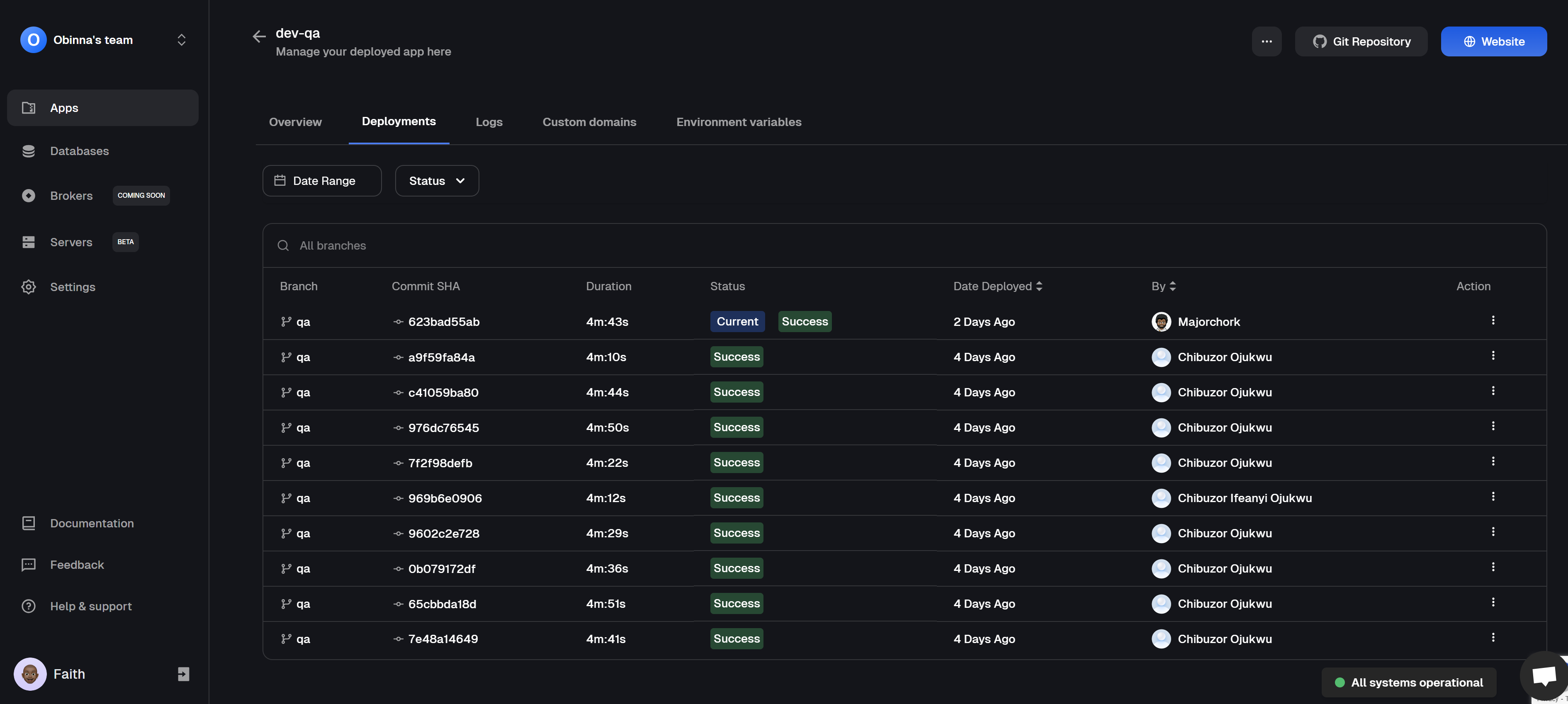Screen dimensions: 1568x704
Task: Open action menu for commit 7e48a14649
Action: 1493,637
